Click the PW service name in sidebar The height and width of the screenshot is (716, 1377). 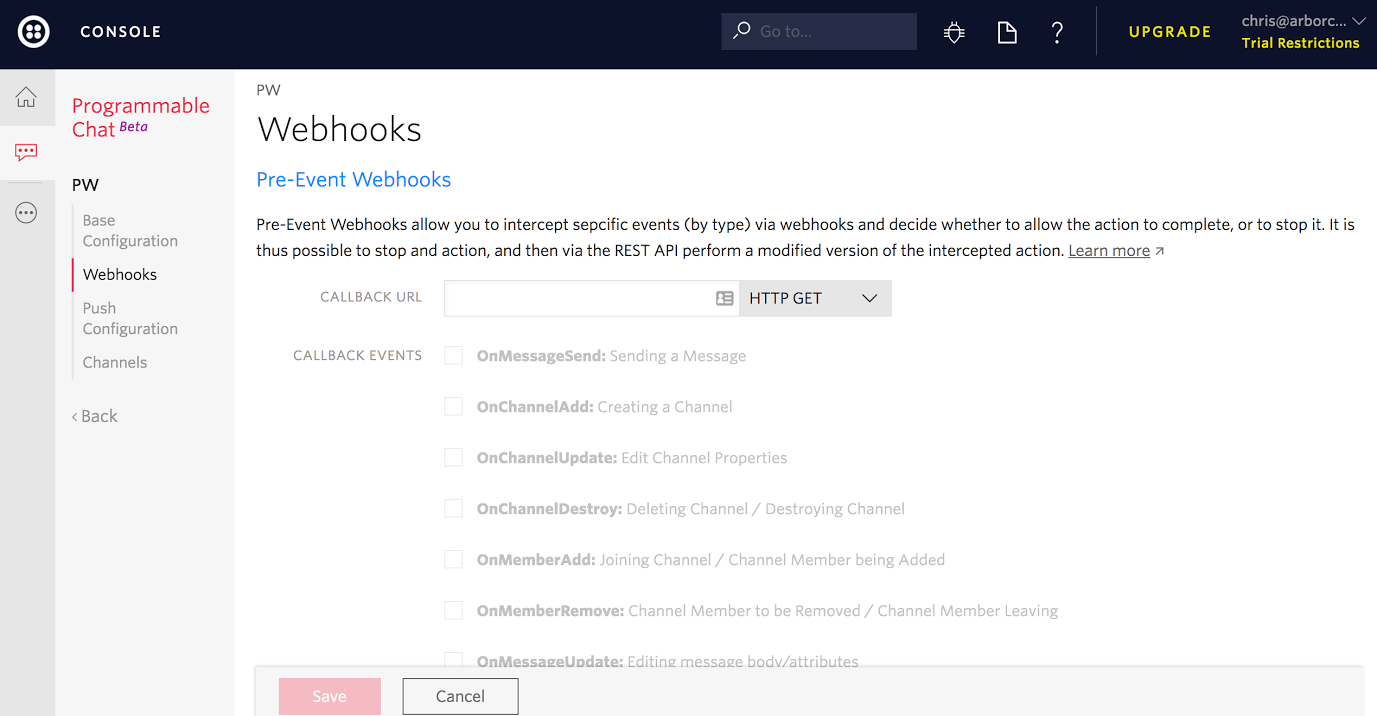tap(85, 185)
